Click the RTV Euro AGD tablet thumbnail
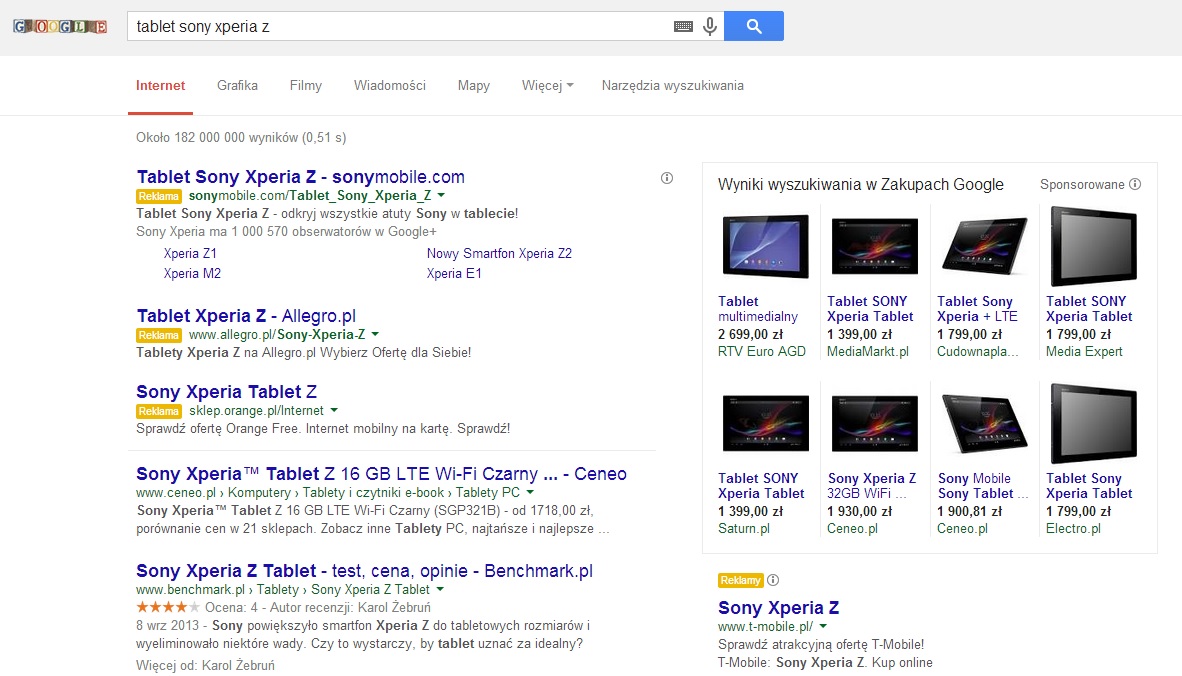 [x=765, y=246]
